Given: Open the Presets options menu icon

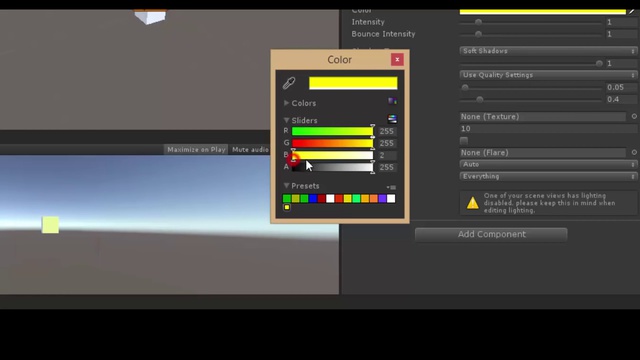Looking at the screenshot, I should (391, 187).
